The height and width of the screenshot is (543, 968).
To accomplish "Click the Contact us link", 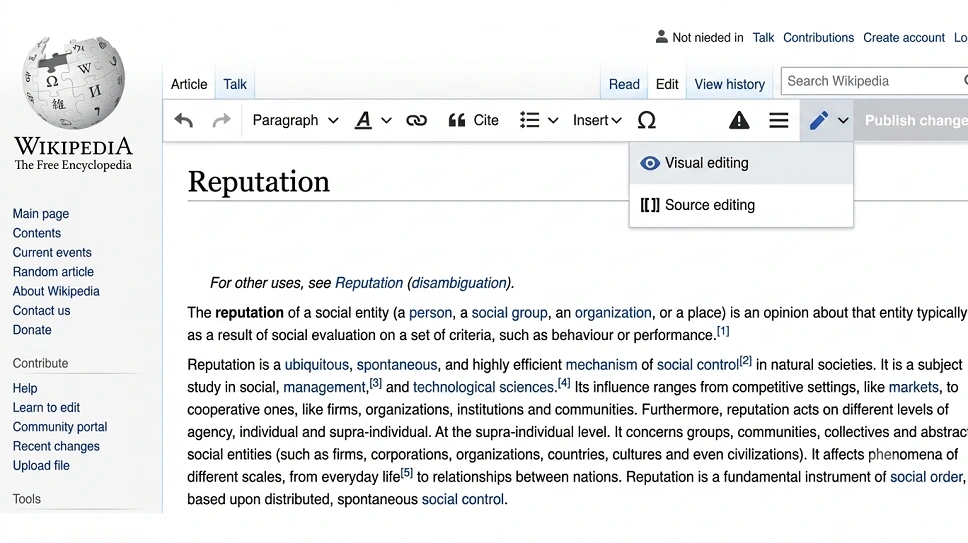I will pos(41,310).
